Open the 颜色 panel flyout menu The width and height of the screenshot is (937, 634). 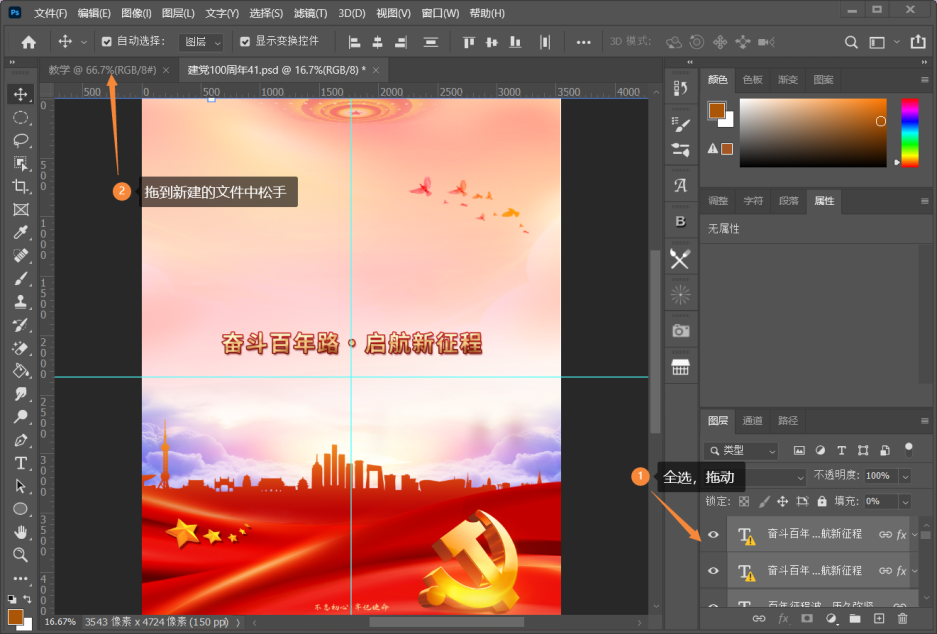coord(924,79)
